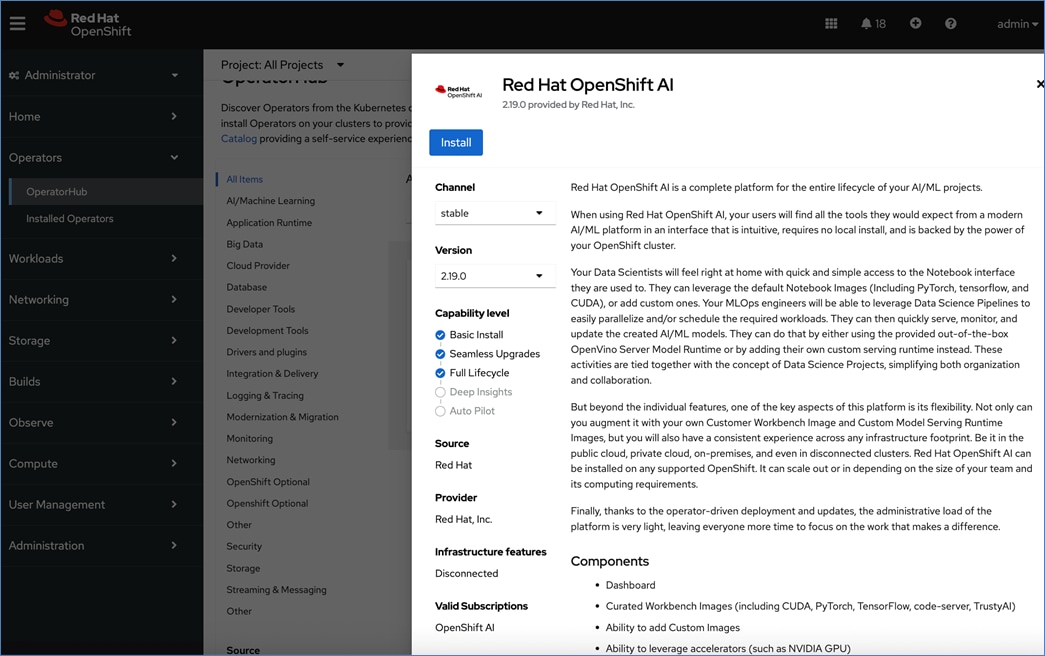Open the Administrator perspective switcher
Image resolution: width=1045 pixels, height=656 pixels.
[94, 75]
